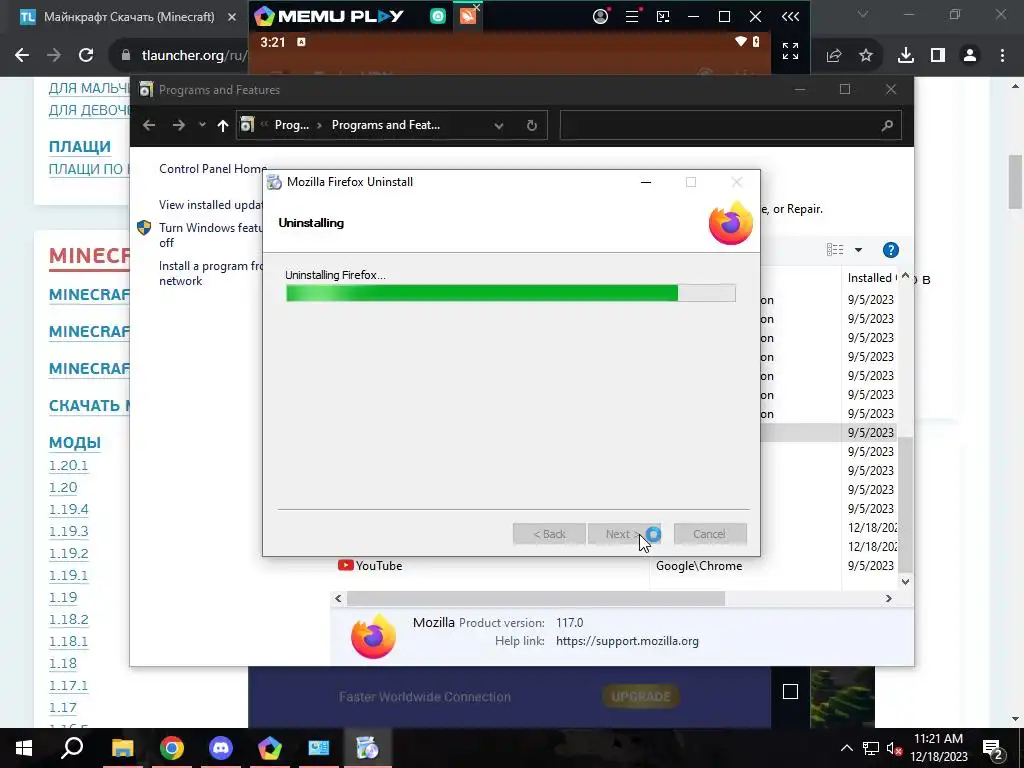Change the view layout icon
Image resolution: width=1024 pixels, height=768 pixels.
[835, 249]
